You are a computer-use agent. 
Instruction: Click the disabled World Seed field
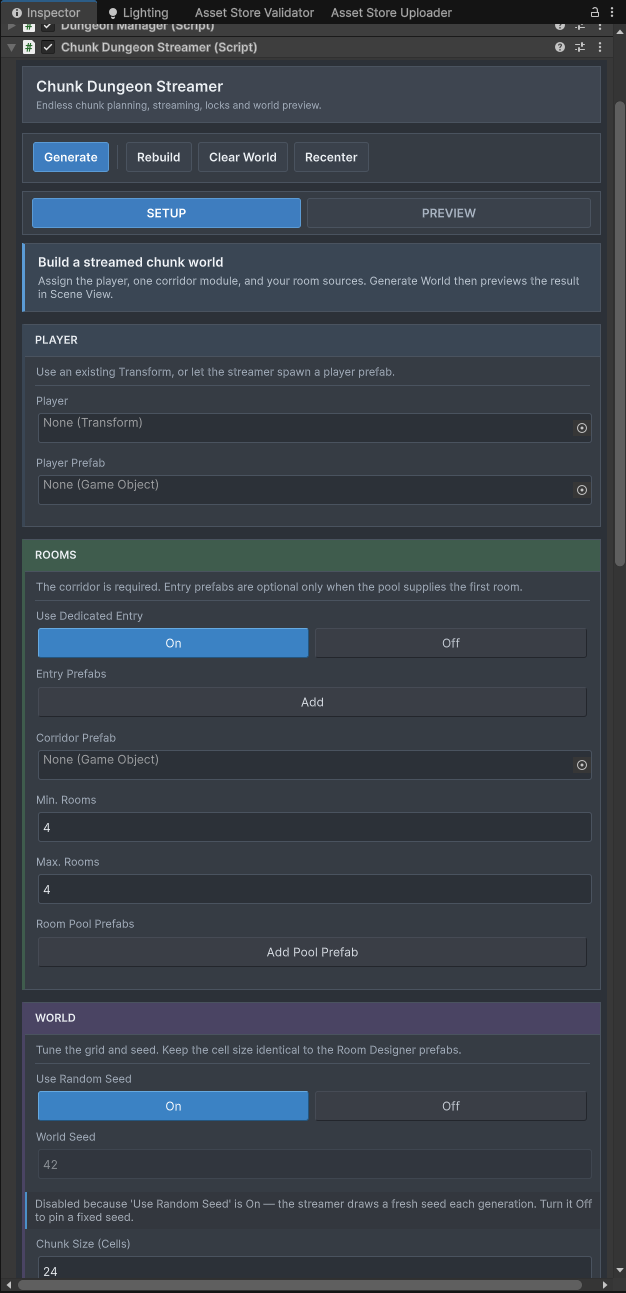pyautogui.click(x=314, y=1164)
